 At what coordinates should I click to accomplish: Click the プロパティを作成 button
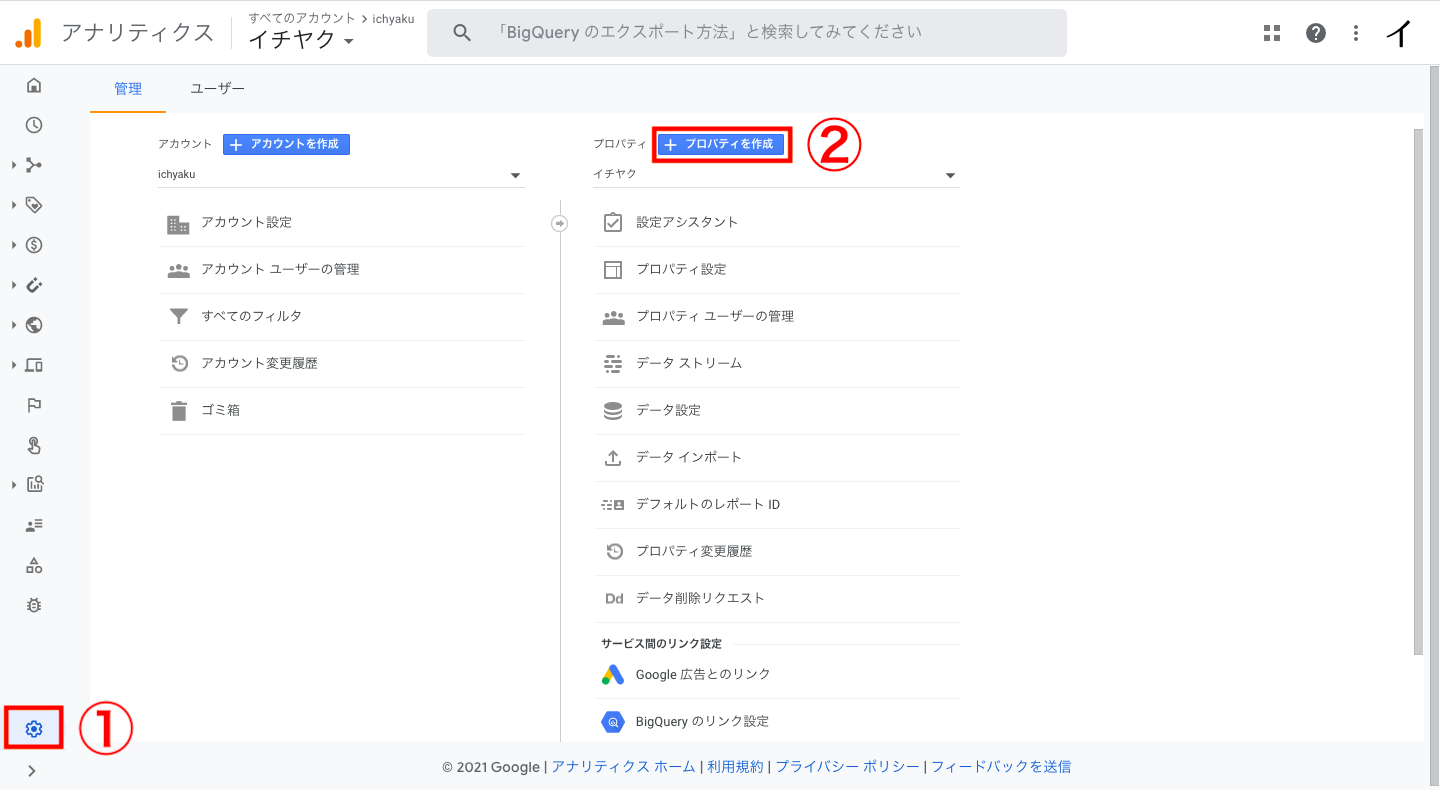pyautogui.click(x=721, y=144)
